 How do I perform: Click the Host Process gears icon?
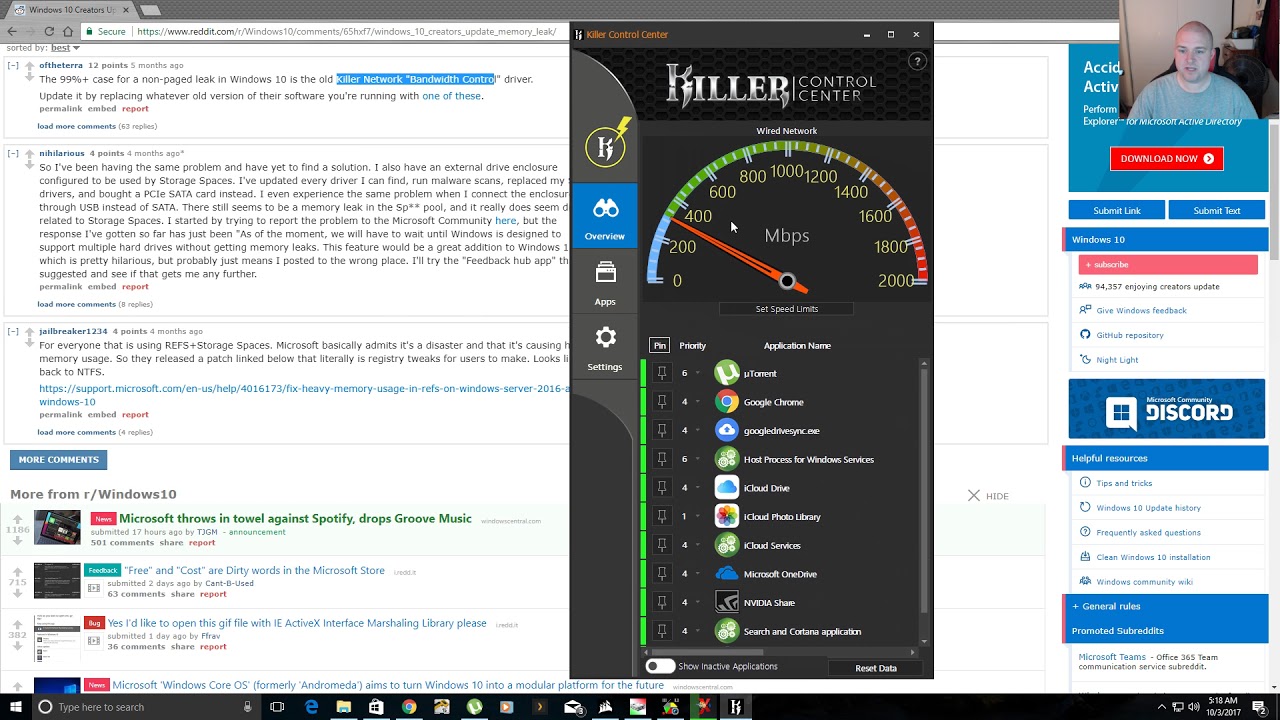coord(727,459)
